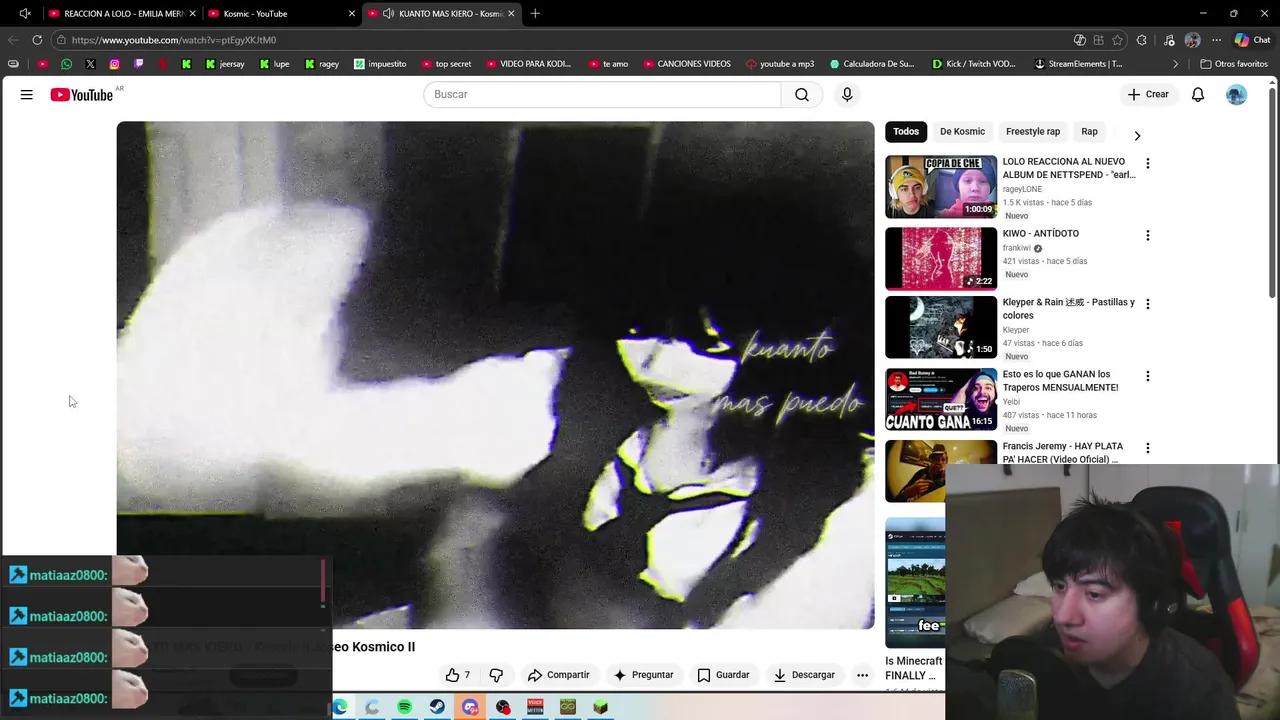Click the browser address bar URL
The width and height of the screenshot is (1280, 720).
(x=174, y=40)
